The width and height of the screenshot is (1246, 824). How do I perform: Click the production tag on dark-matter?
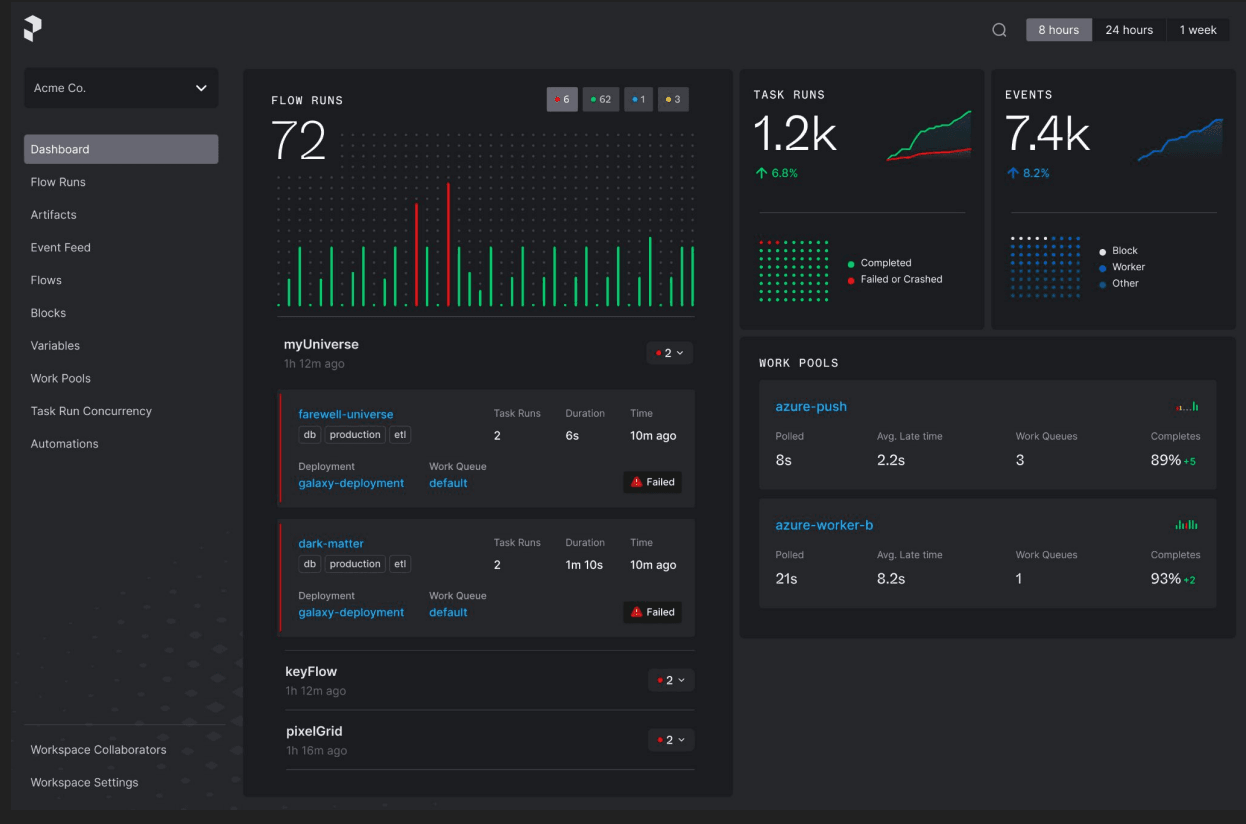tap(355, 564)
